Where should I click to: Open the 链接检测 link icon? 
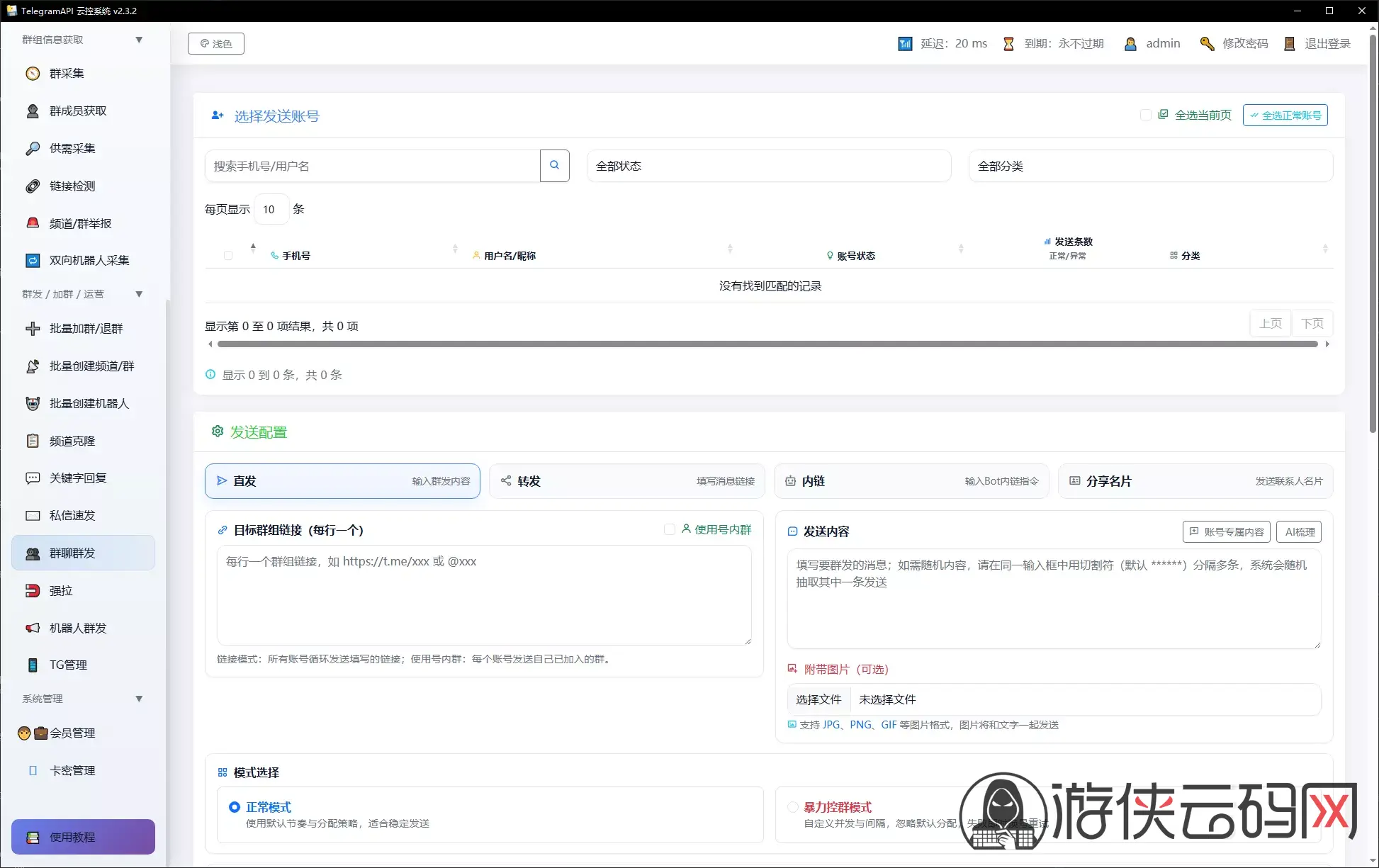click(33, 186)
